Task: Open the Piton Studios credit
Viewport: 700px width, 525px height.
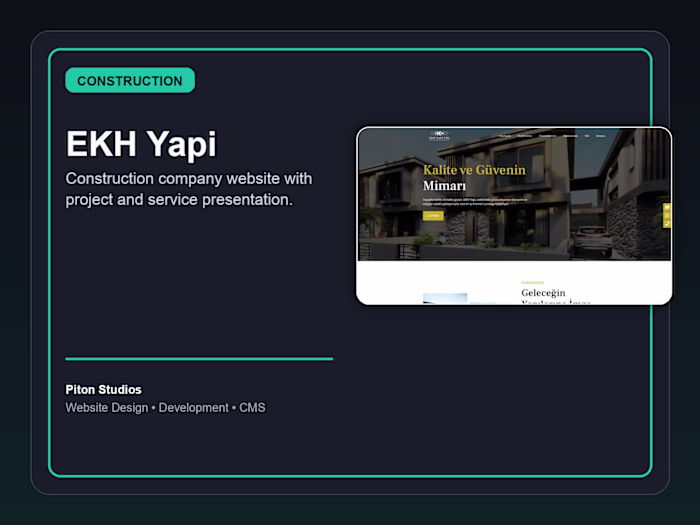Action: [104, 390]
